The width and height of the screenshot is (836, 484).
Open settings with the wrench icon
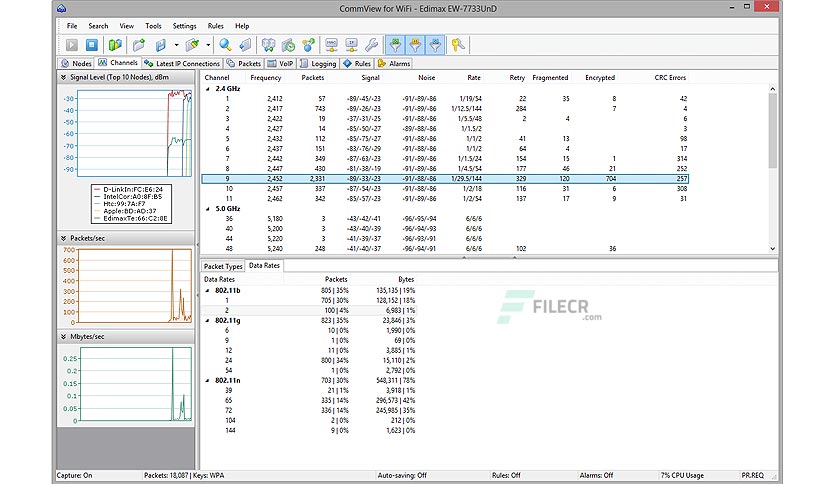(372, 45)
